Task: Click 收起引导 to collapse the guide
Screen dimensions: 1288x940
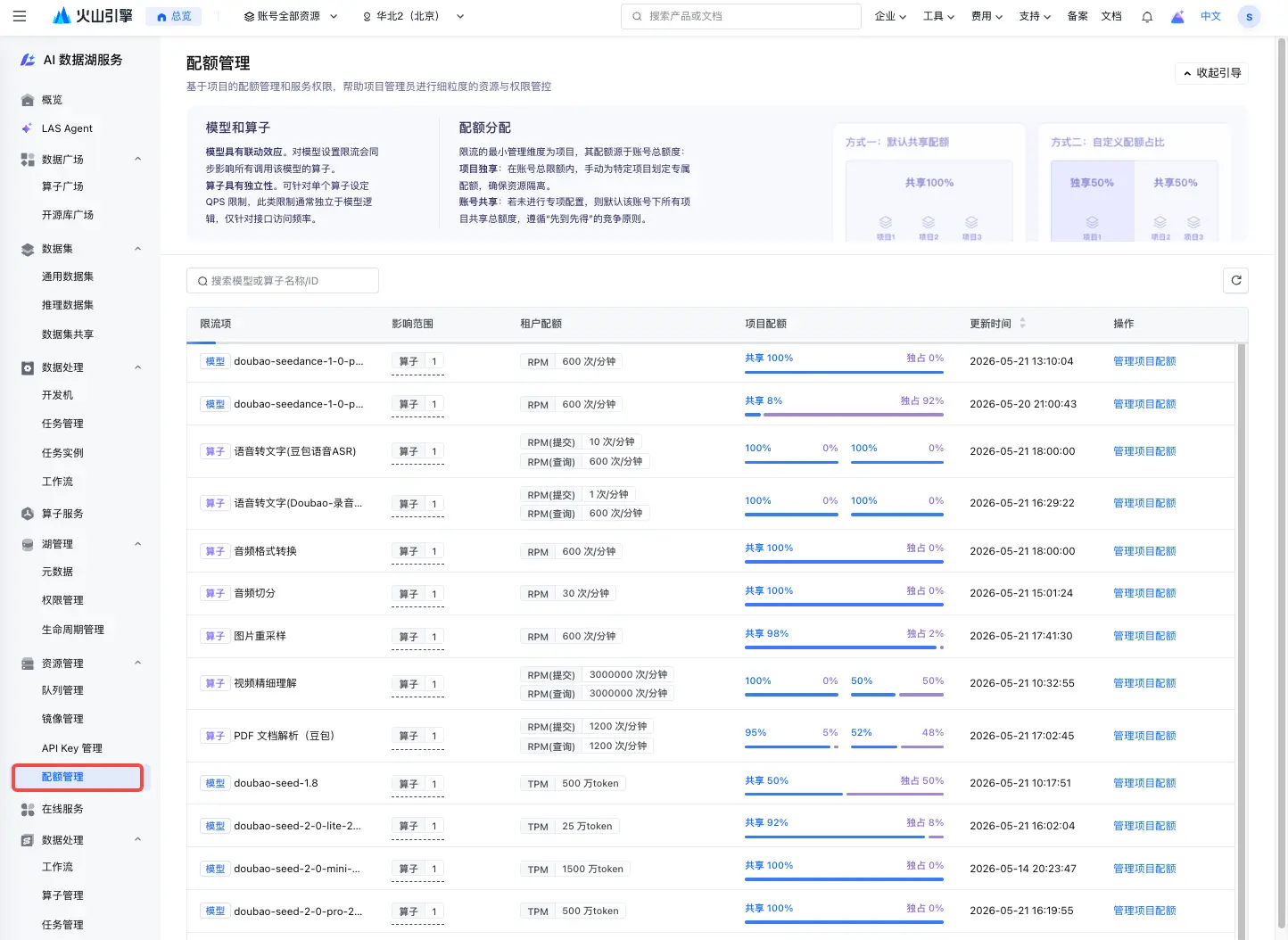Action: pos(1211,73)
